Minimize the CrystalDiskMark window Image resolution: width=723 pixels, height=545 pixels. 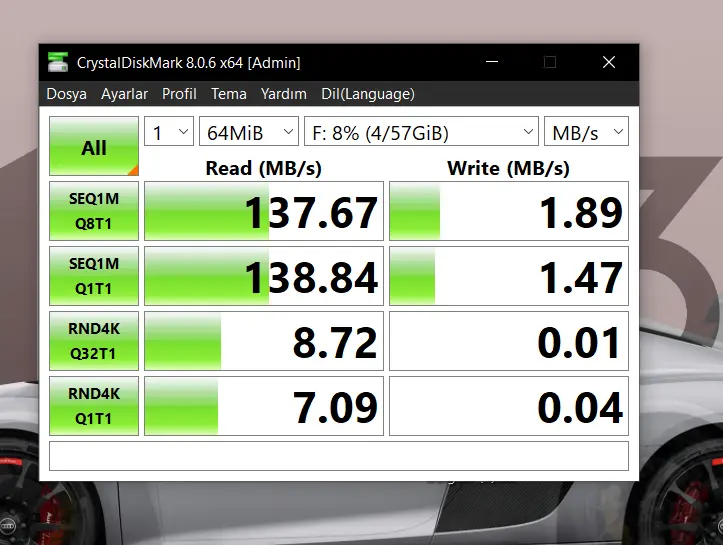tap(492, 62)
